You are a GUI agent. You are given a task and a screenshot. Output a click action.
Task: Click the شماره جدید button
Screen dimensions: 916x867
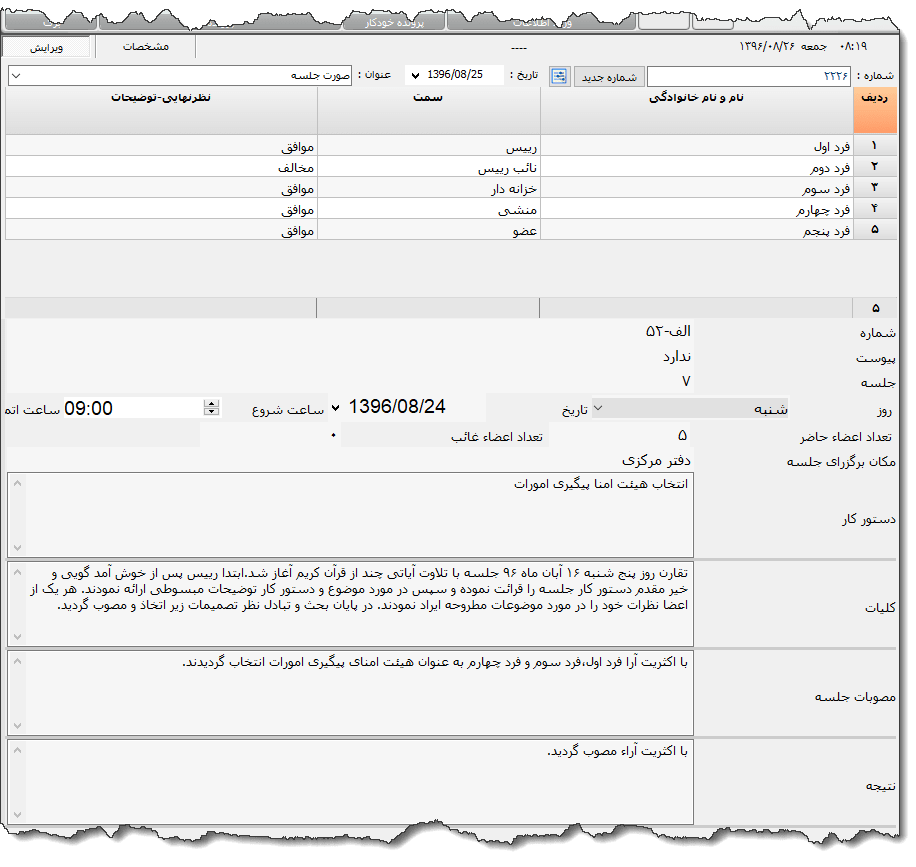tap(608, 76)
